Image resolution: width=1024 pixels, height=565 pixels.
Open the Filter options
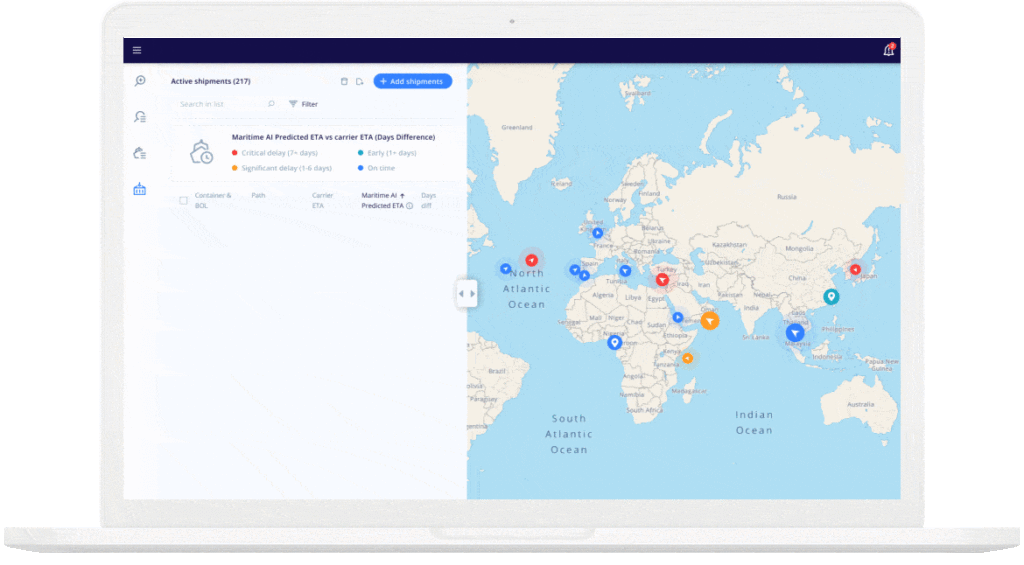pos(303,104)
